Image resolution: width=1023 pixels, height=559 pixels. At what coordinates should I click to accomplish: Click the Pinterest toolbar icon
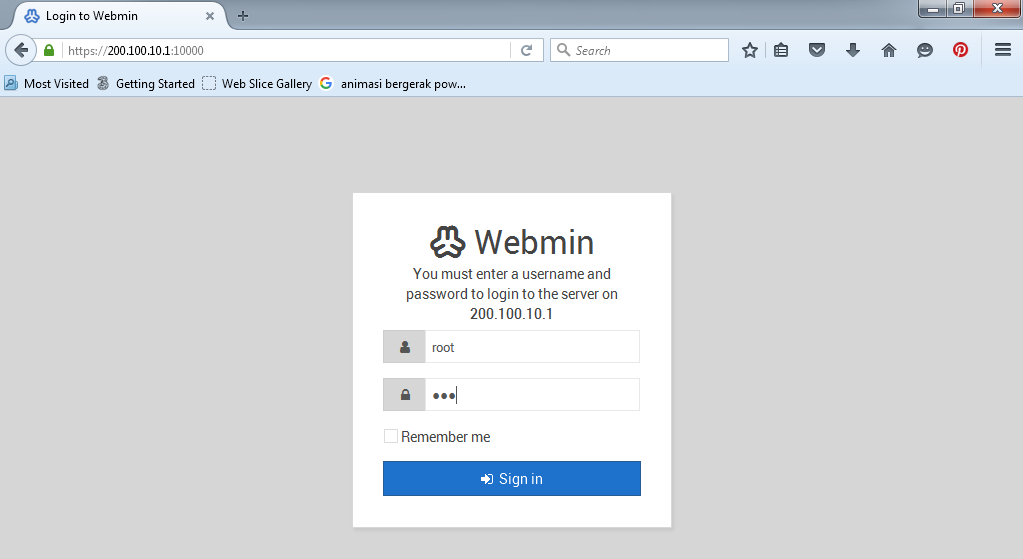960,50
